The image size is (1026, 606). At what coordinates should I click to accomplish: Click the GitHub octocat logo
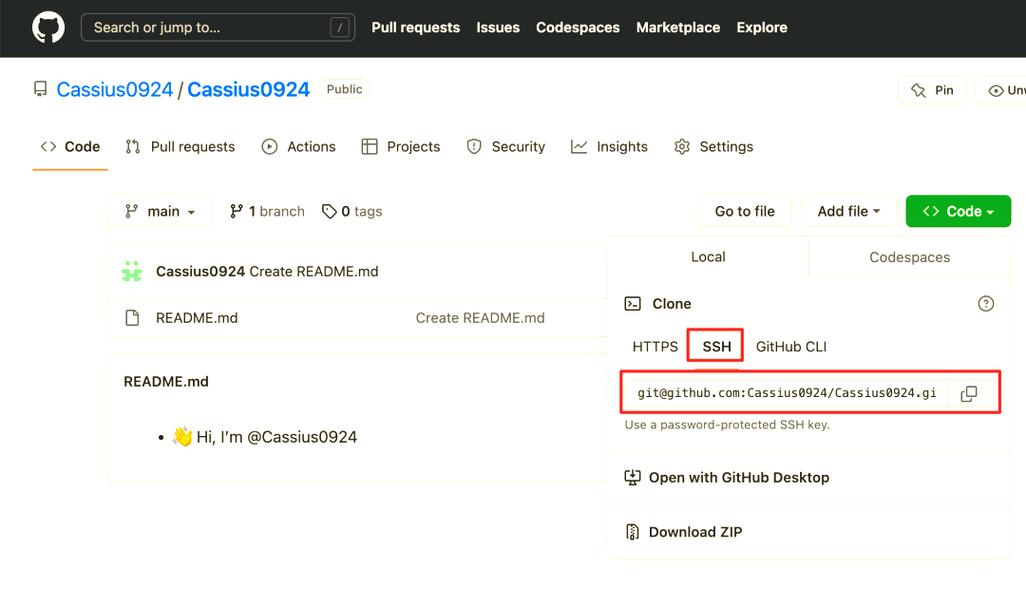(48, 28)
